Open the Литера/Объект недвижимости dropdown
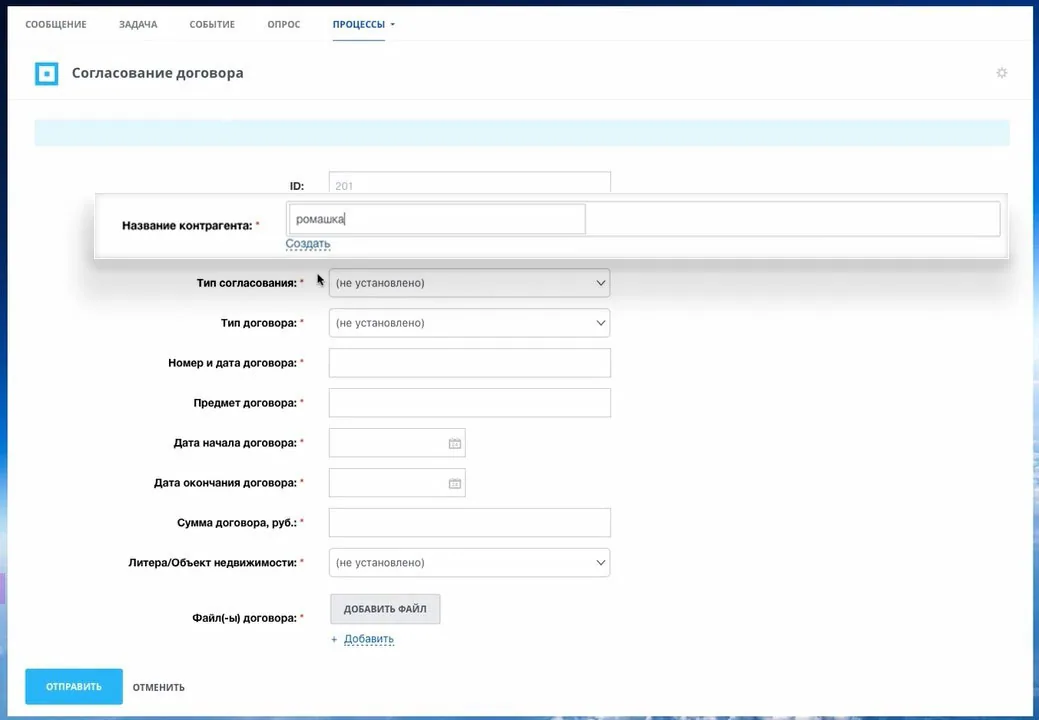The image size is (1039, 720). [x=469, y=563]
